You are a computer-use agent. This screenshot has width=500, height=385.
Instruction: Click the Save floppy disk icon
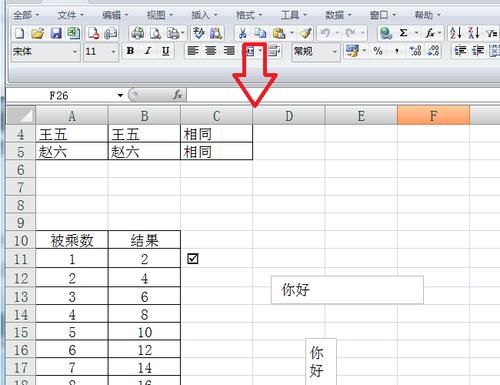click(56, 33)
